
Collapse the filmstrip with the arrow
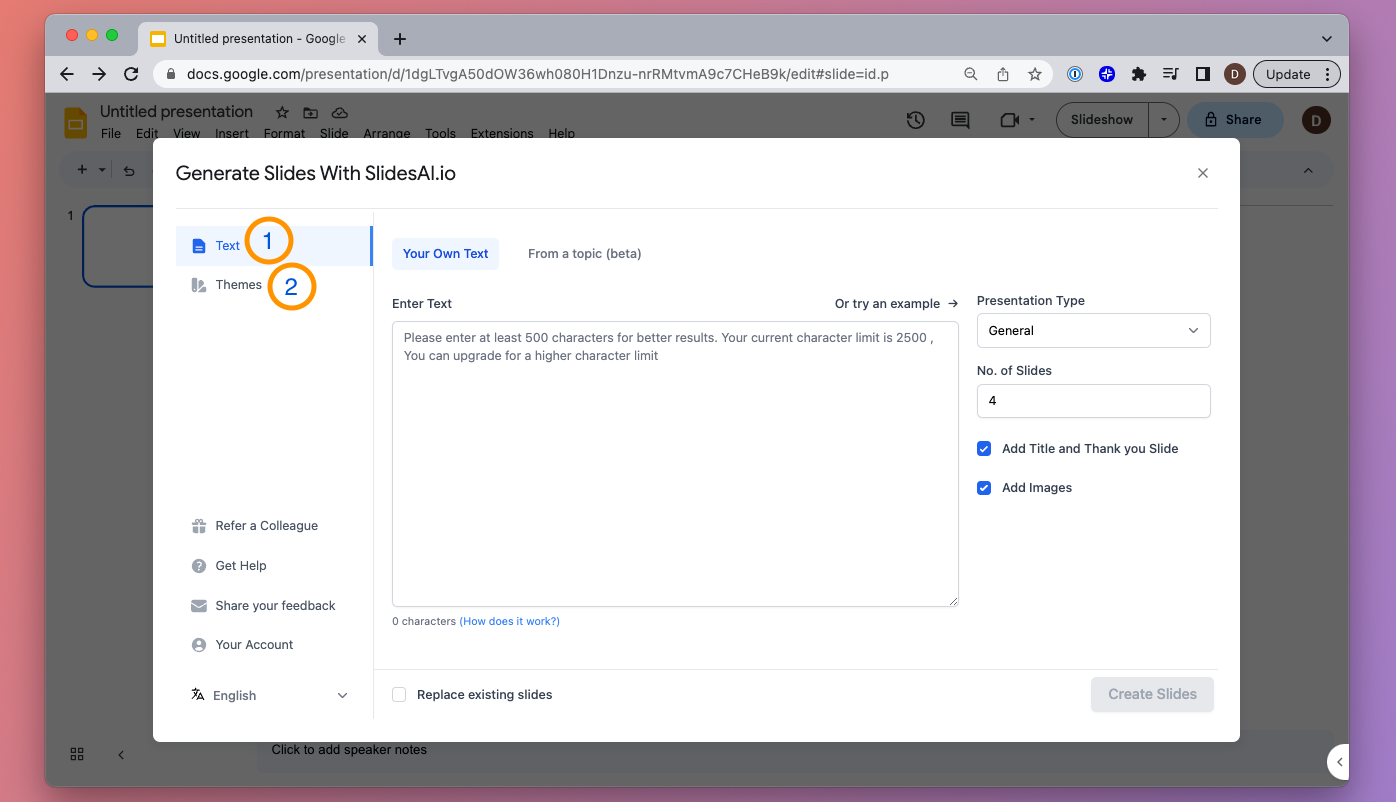121,755
